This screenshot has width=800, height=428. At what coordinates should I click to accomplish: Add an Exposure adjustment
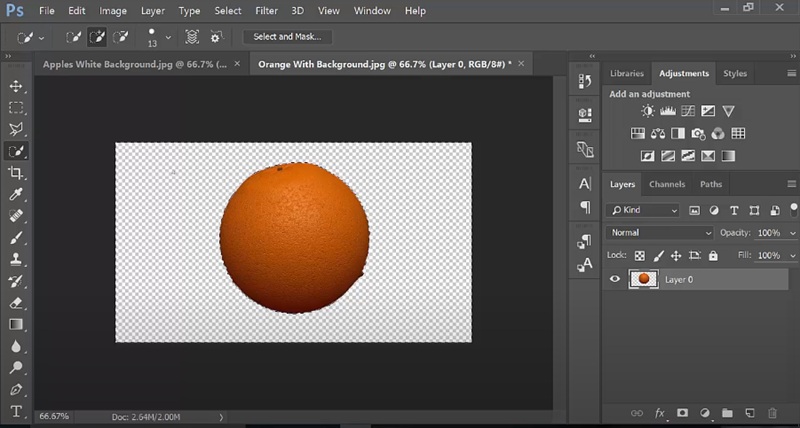point(708,111)
